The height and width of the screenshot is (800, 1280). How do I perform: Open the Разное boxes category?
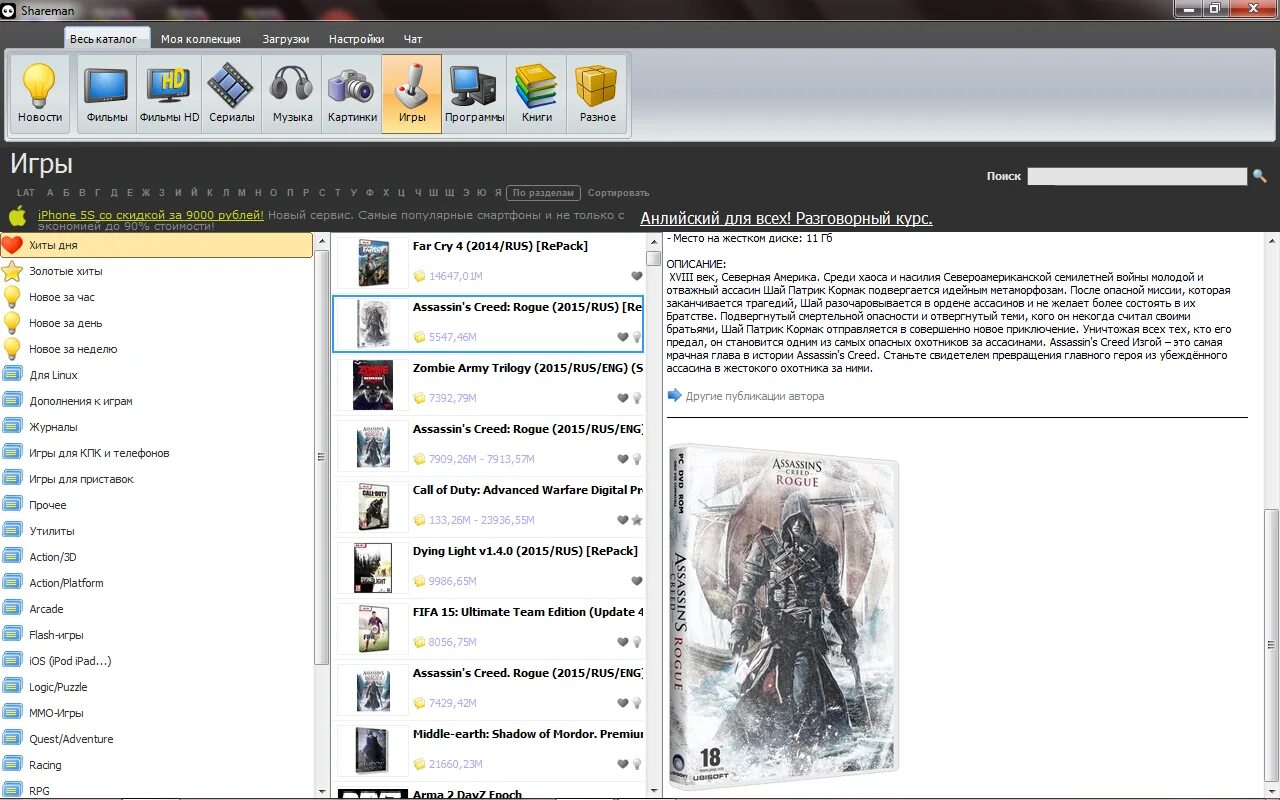598,94
